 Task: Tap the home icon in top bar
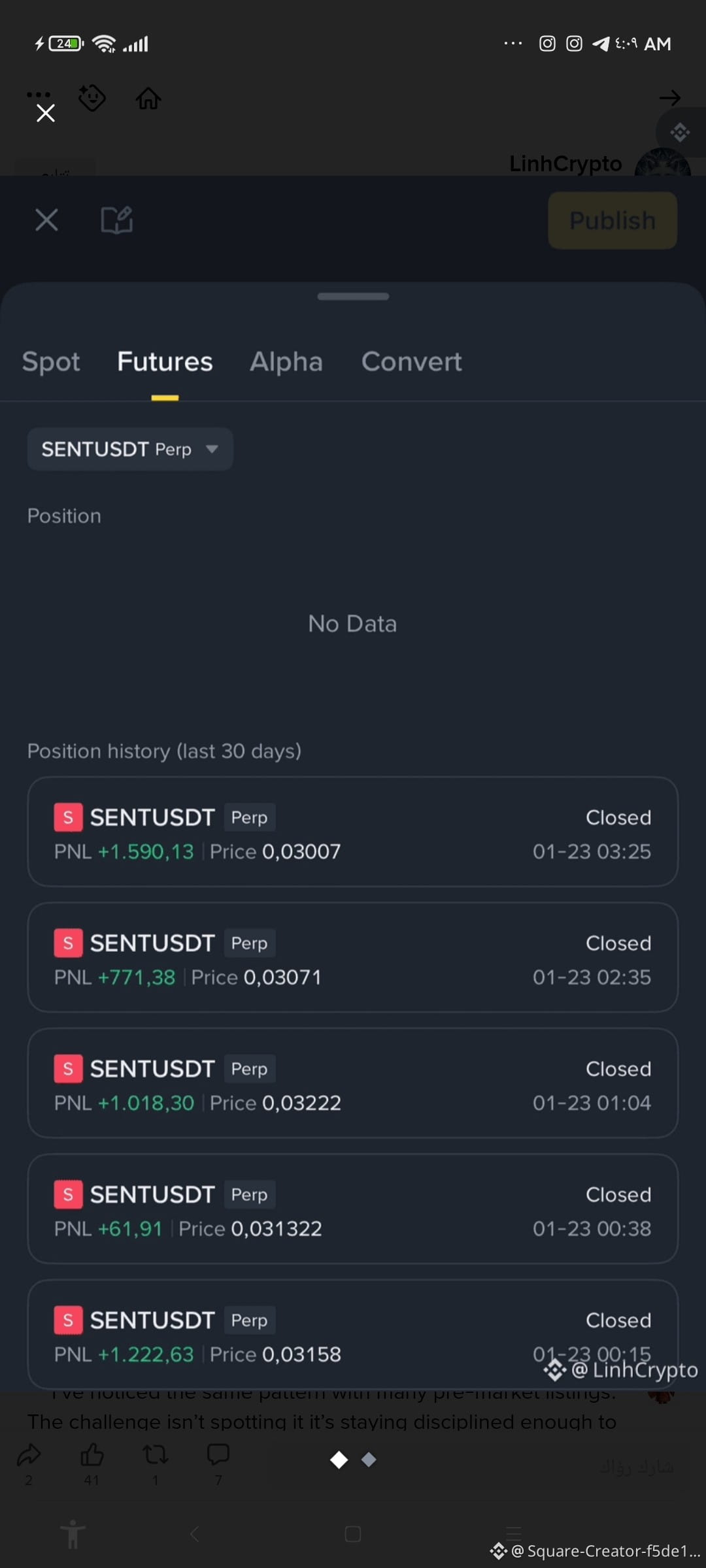148,99
